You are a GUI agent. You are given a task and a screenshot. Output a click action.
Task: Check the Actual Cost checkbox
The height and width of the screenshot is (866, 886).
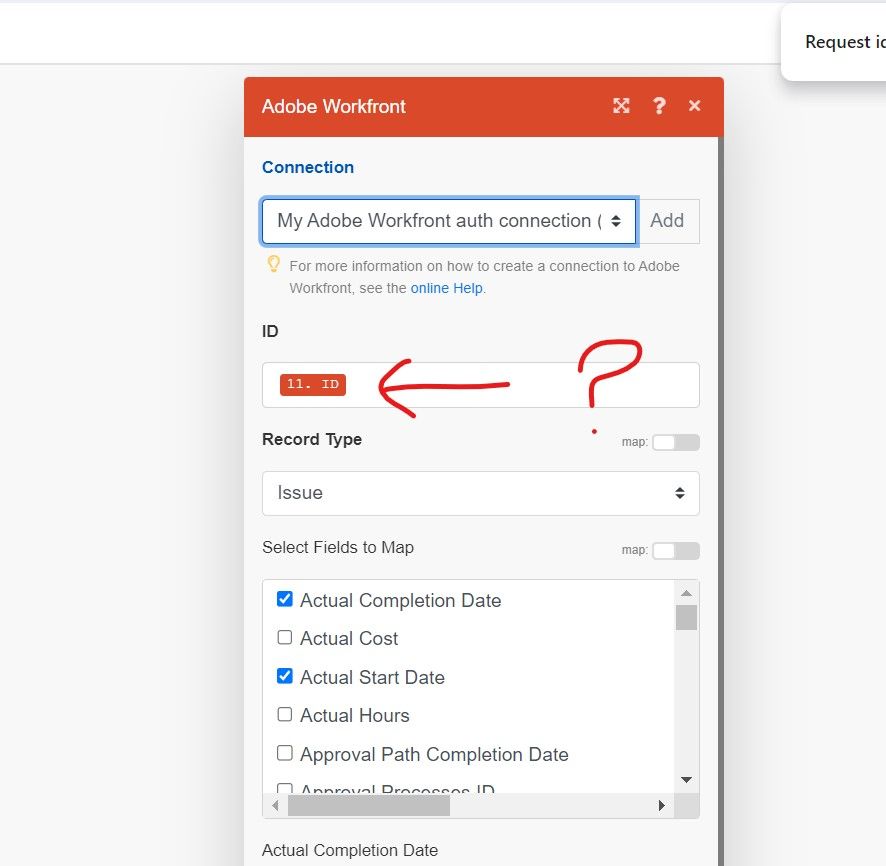click(x=285, y=638)
